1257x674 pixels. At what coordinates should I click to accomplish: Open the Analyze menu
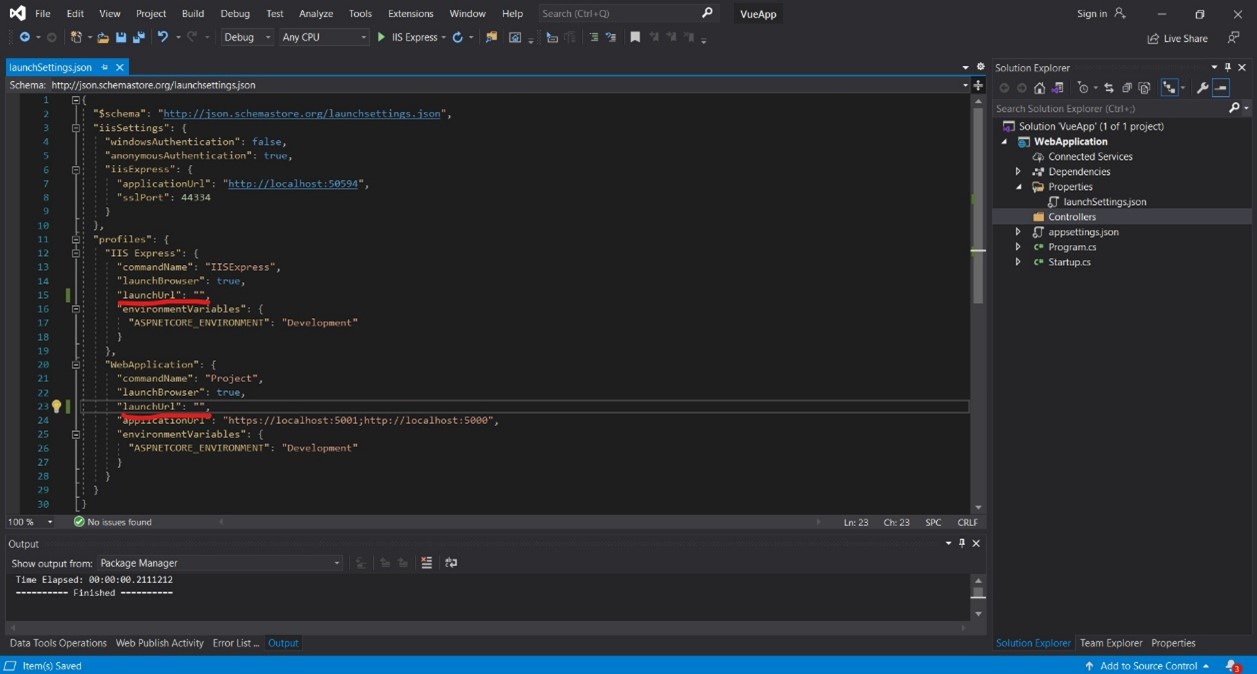pos(316,13)
